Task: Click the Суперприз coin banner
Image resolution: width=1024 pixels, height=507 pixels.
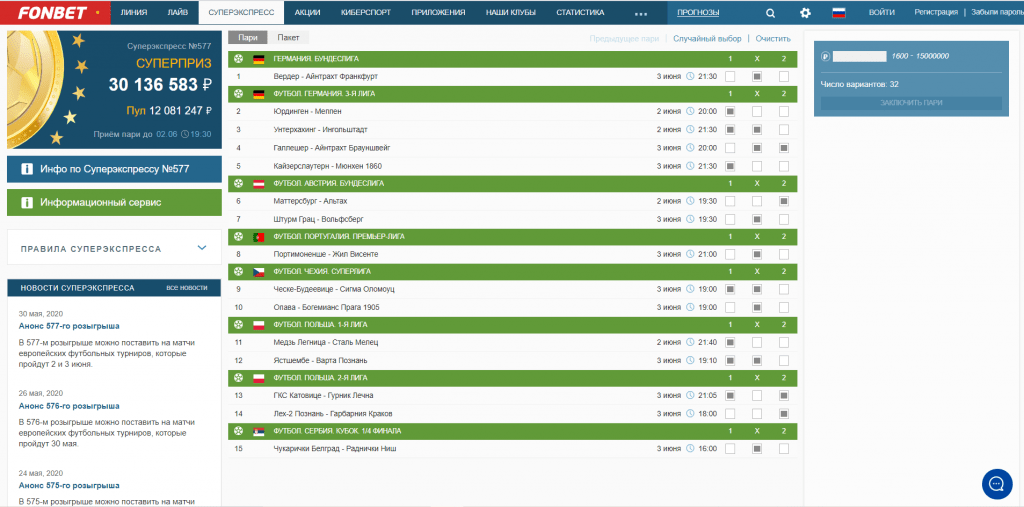Action: click(114, 90)
